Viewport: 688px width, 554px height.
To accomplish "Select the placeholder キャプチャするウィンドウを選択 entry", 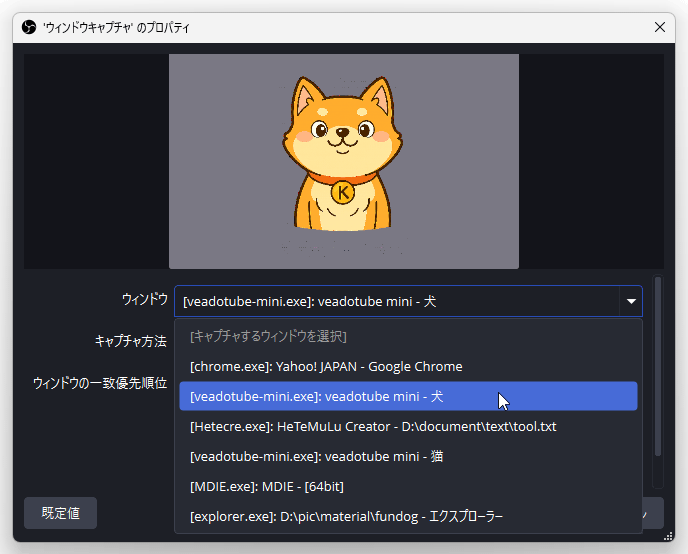I will point(268,337).
